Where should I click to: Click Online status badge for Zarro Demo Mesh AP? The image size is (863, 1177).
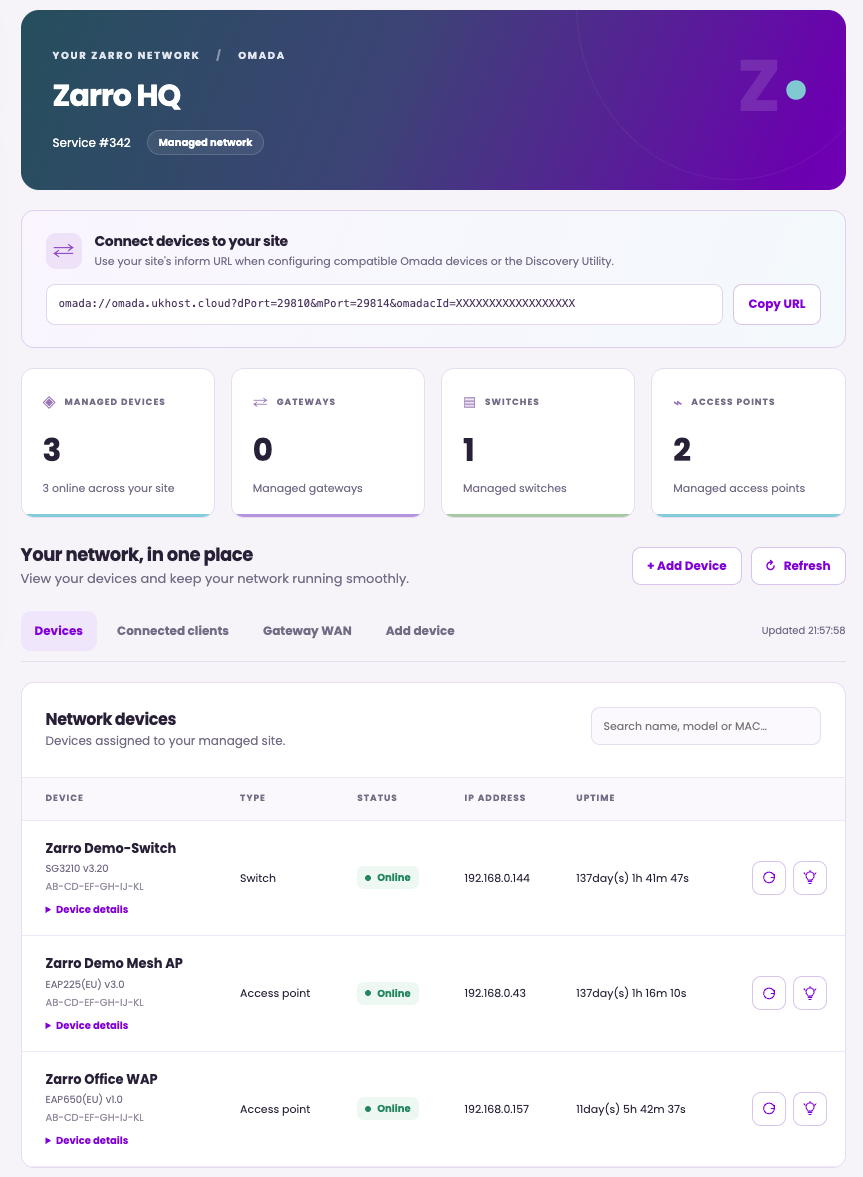tap(388, 993)
